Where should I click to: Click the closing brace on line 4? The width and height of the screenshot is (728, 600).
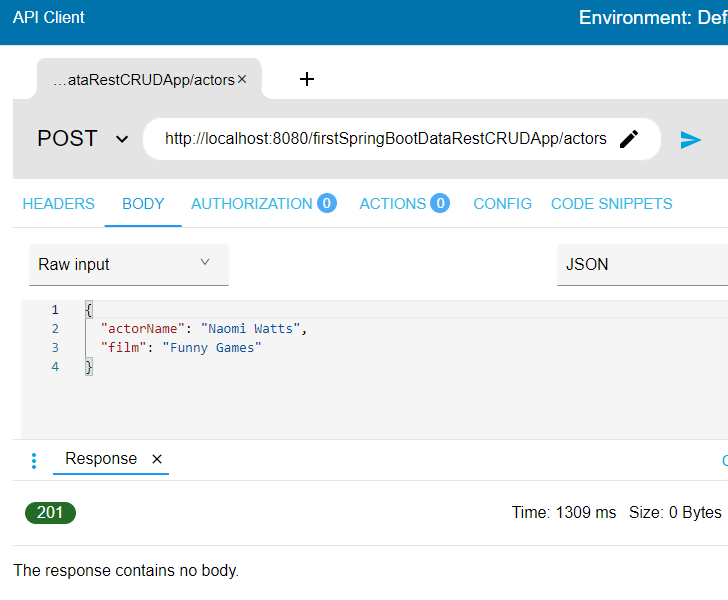pos(89,367)
